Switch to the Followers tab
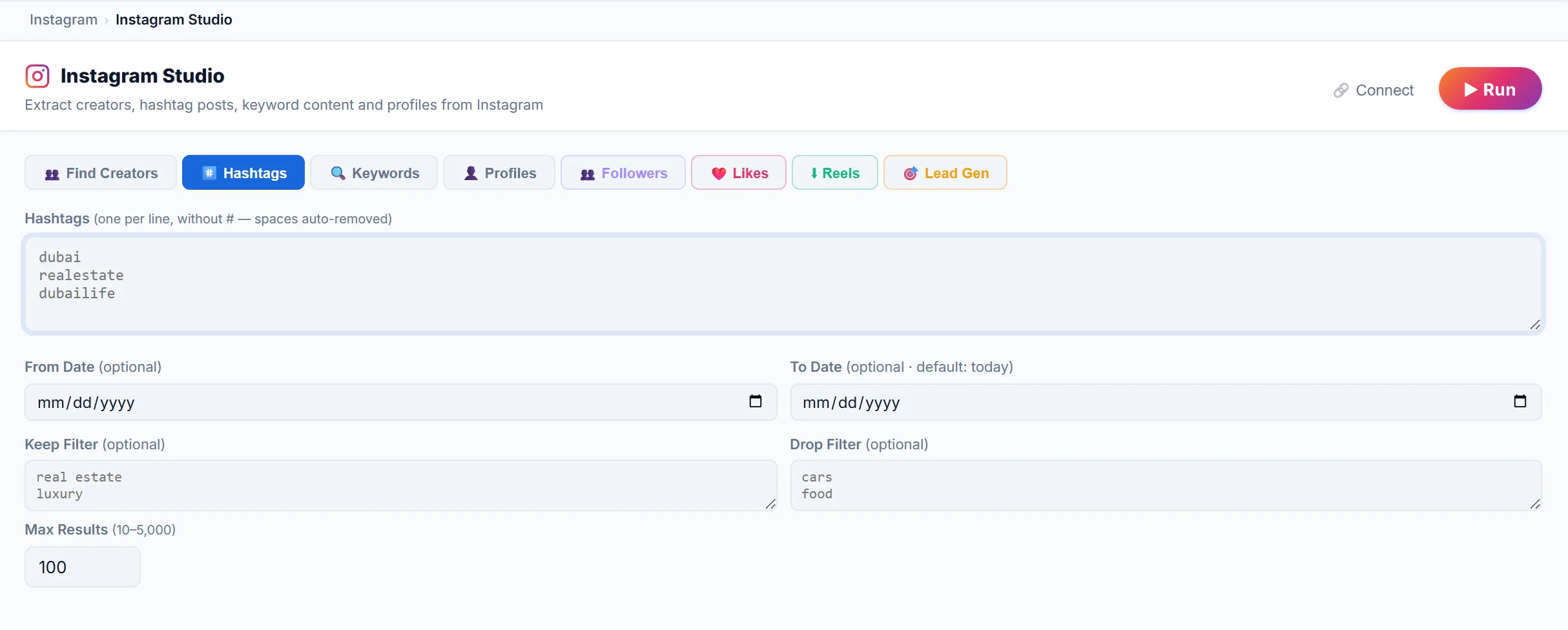The image size is (1568, 630). click(x=623, y=172)
